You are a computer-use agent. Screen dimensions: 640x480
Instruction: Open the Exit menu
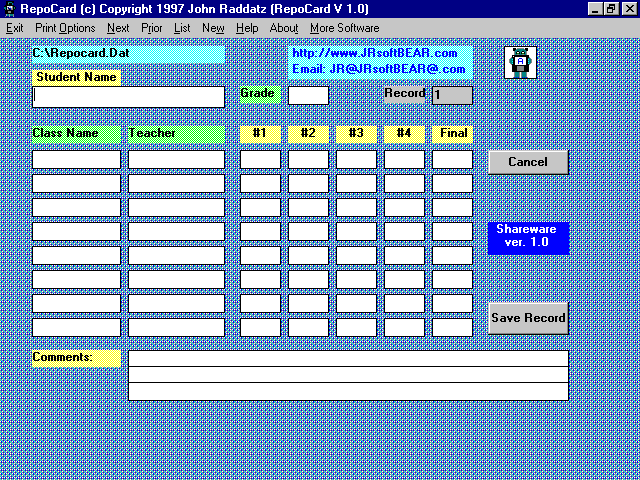pyautogui.click(x=14, y=28)
